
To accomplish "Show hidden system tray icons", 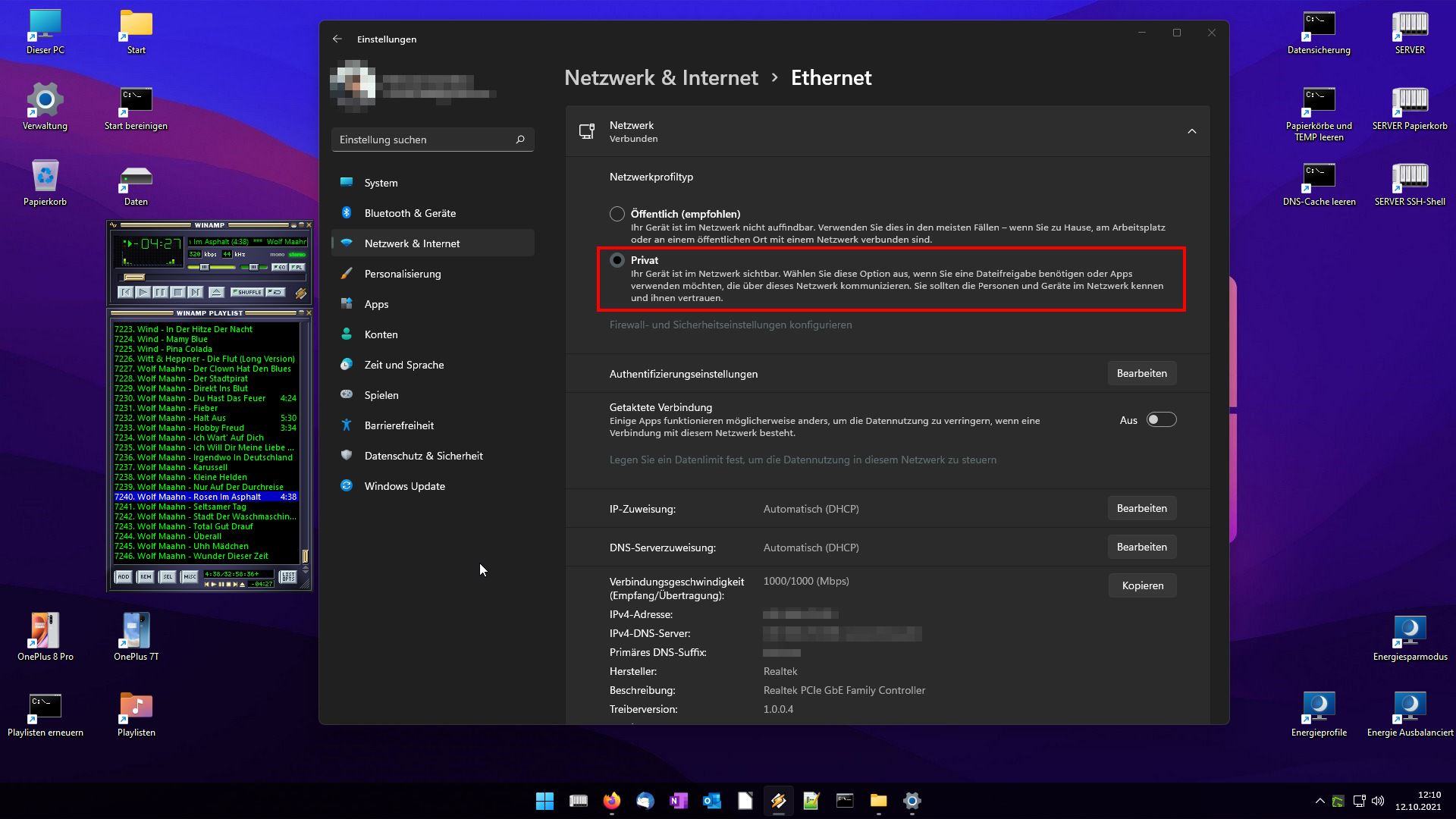I will 1319,801.
